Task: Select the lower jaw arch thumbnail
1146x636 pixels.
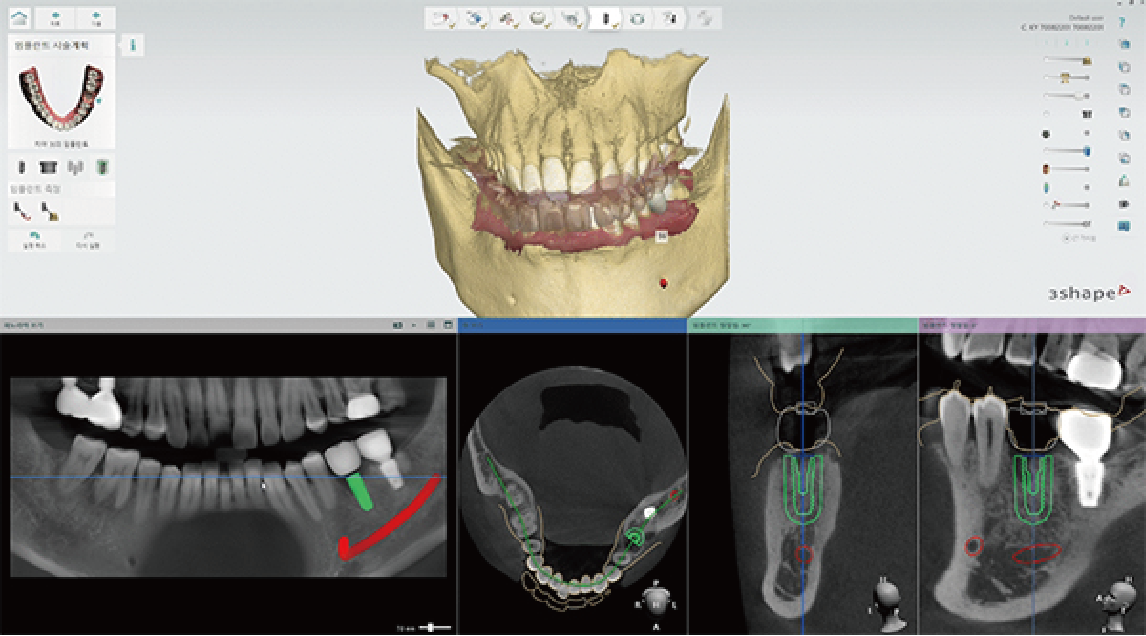Action: 61,96
